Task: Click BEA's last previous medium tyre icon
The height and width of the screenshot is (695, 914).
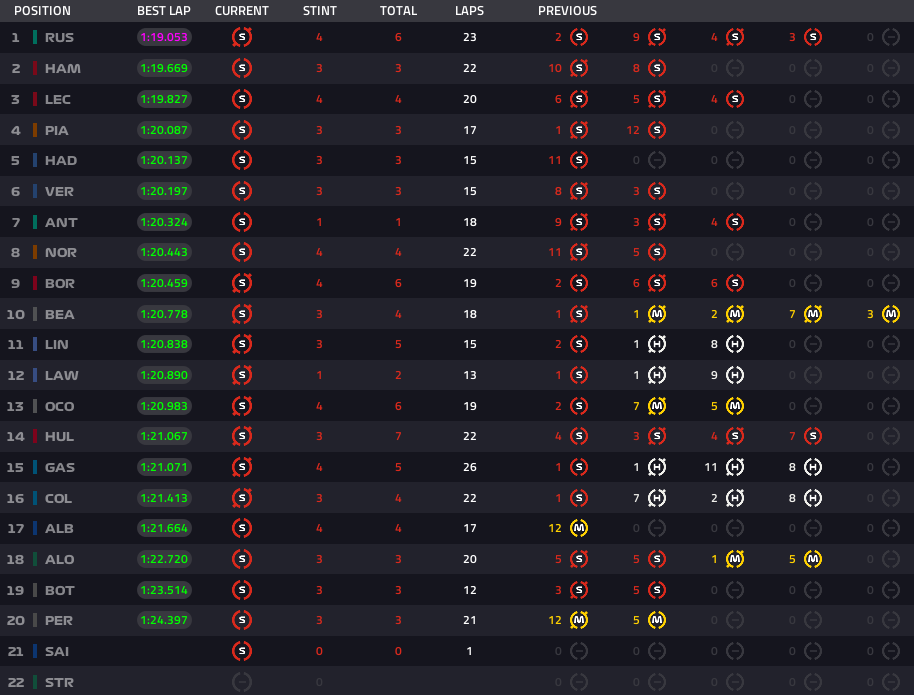Action: pos(890,314)
